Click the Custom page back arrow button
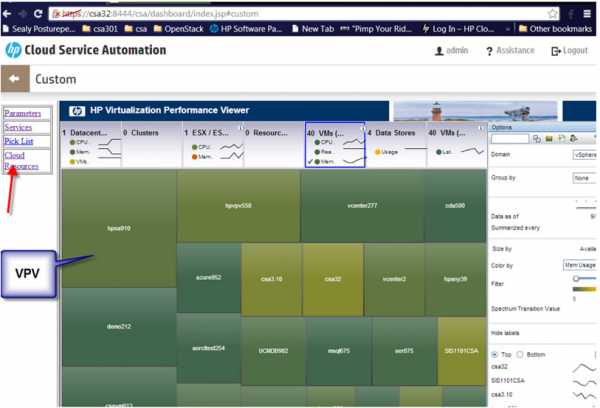Viewport: 600px width, 408px height. (x=15, y=78)
